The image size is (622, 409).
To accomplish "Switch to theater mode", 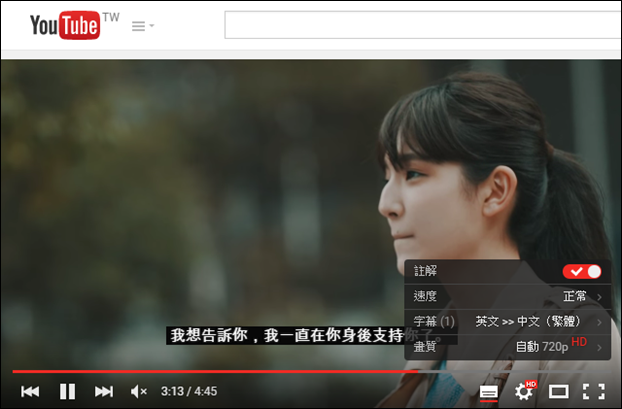I will tap(559, 392).
